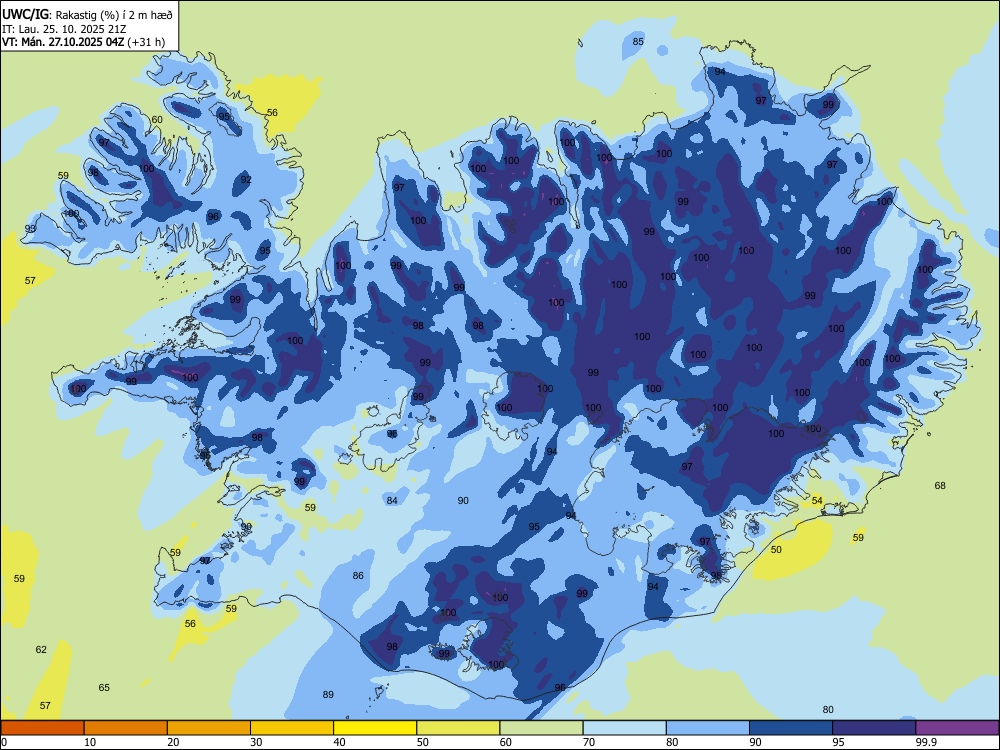Viewport: 1000px width, 750px height.
Task: Click the light green 60-70 legend swatch
Action: pos(541,728)
